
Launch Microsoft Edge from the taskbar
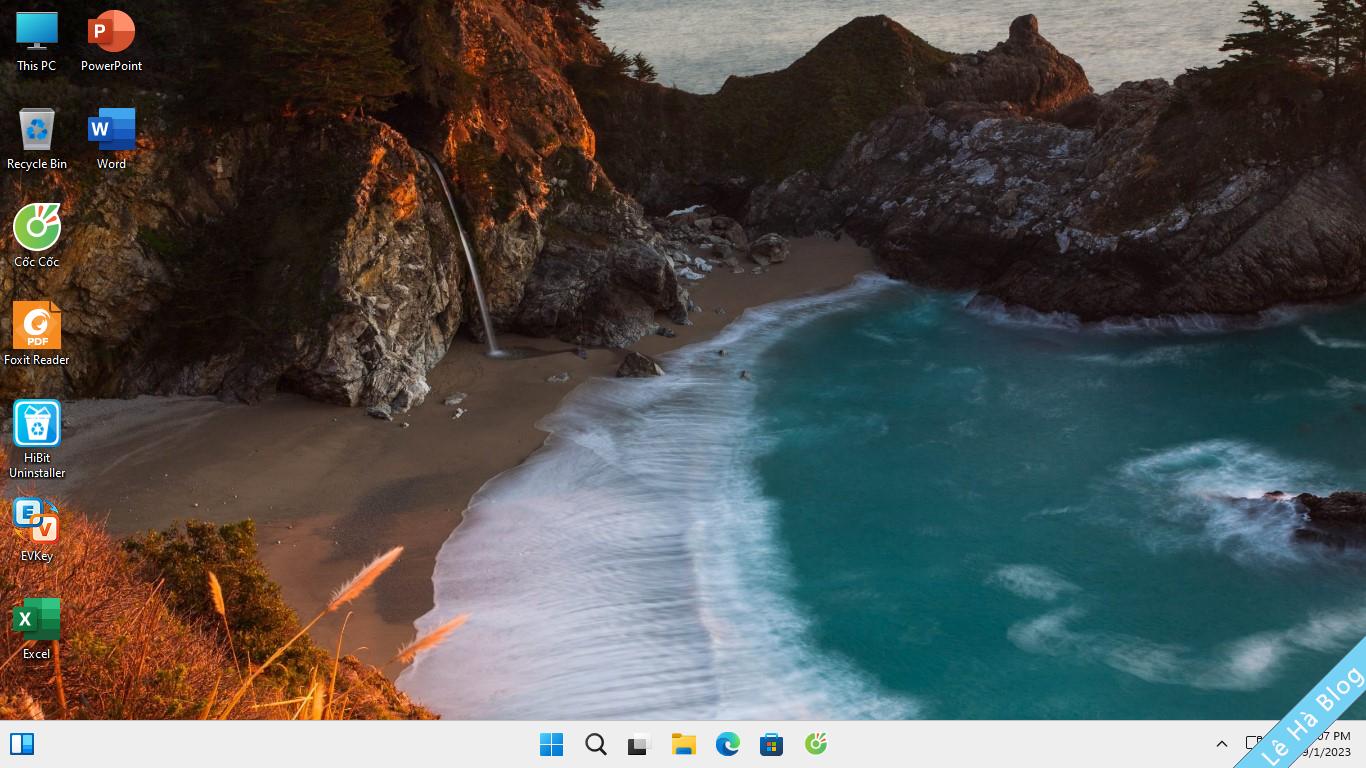tap(727, 744)
